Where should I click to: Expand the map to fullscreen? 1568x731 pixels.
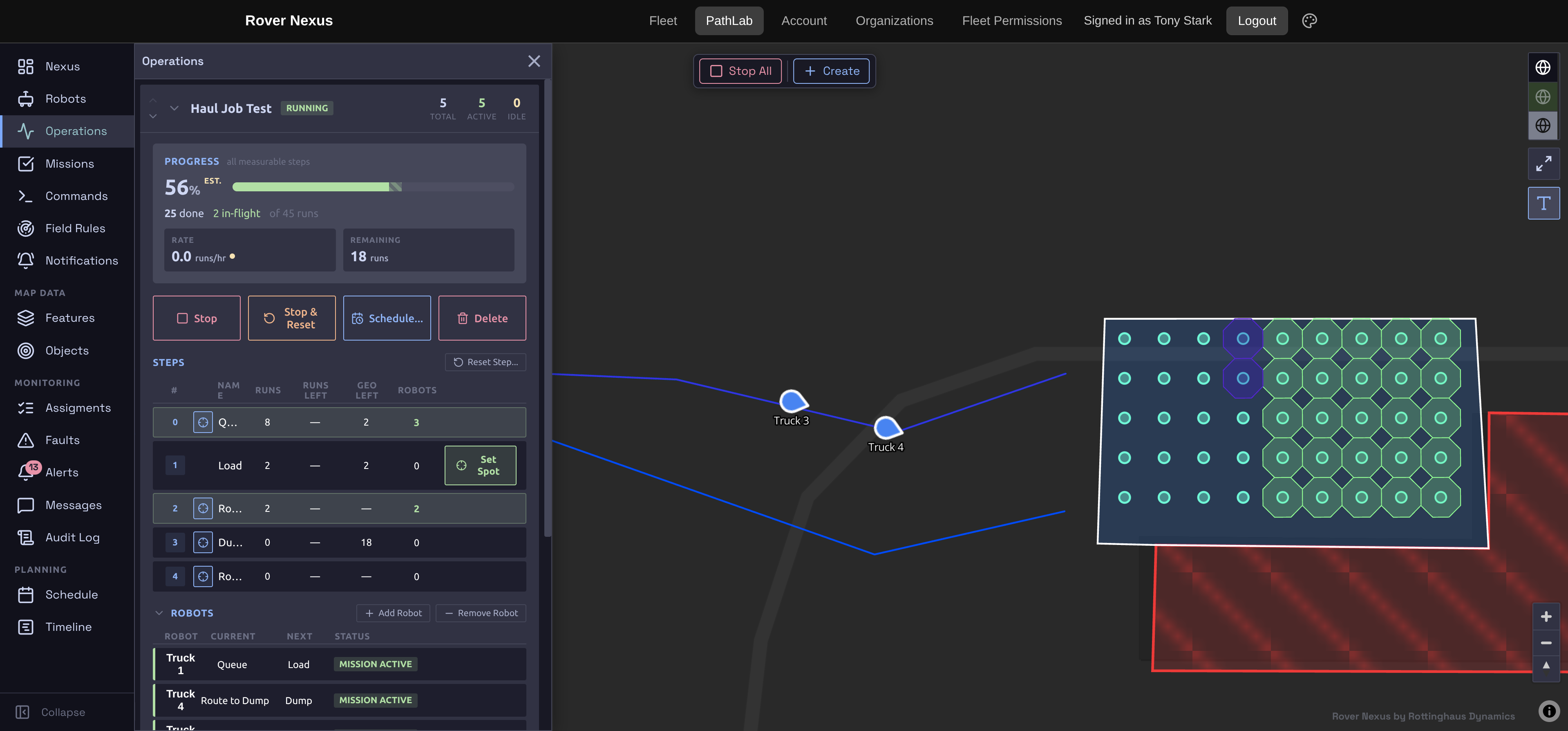(x=1543, y=163)
